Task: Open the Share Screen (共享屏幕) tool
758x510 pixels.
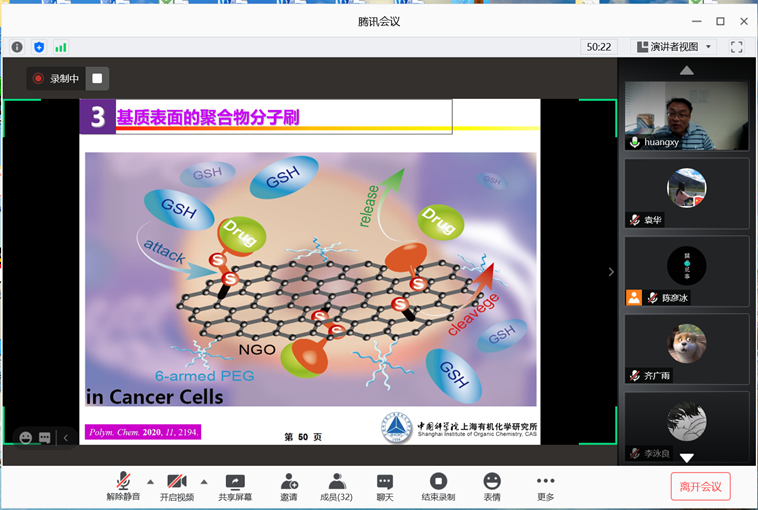Action: (x=235, y=487)
